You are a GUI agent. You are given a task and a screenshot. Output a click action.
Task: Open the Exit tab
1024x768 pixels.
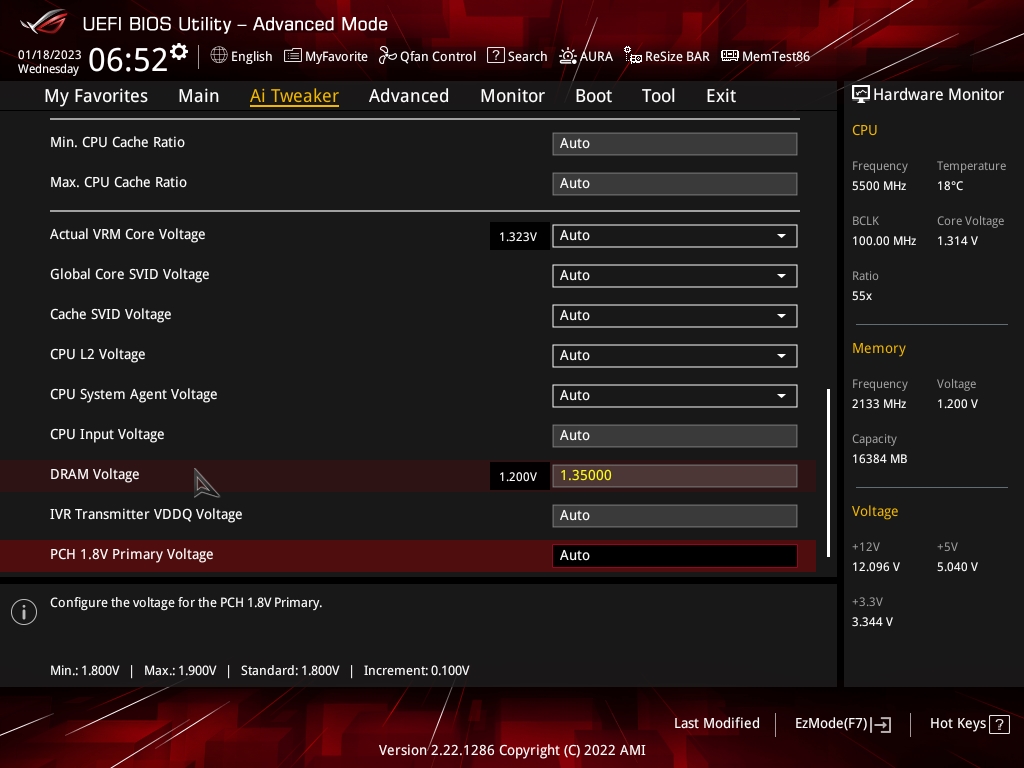pos(721,96)
